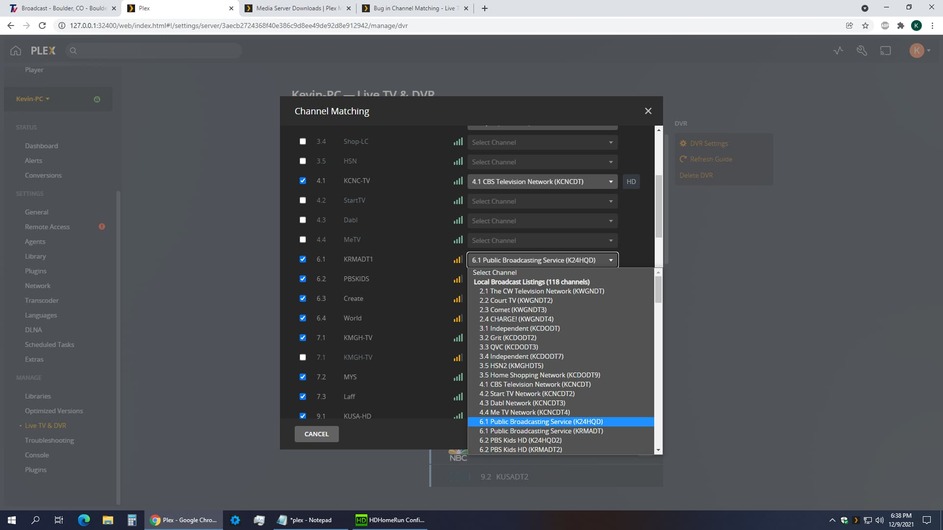
Task: Collapse the 6.1 Public Broadcasting Service dropdown
Action: 542,260
